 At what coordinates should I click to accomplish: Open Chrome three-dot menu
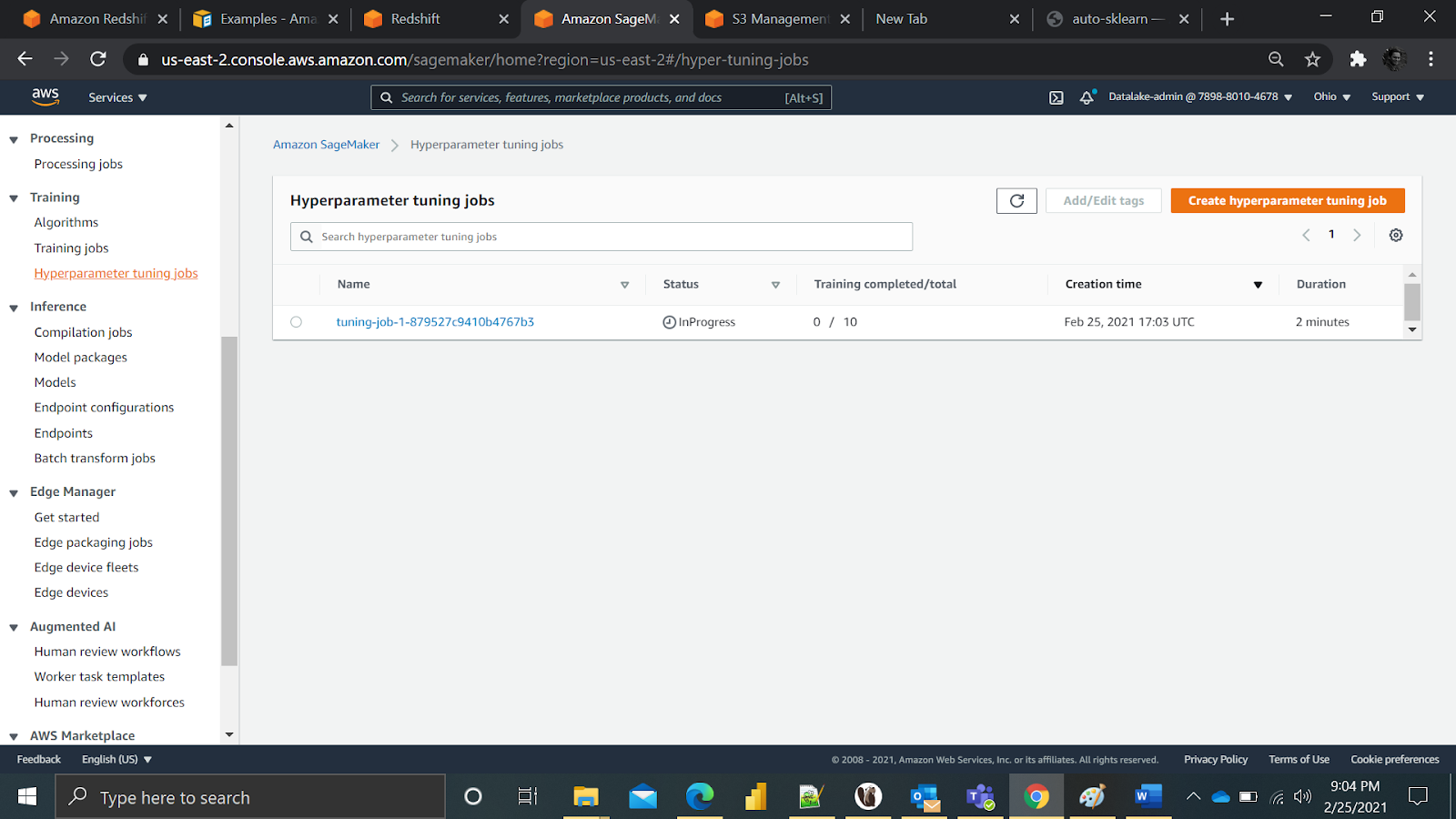pos(1431,59)
